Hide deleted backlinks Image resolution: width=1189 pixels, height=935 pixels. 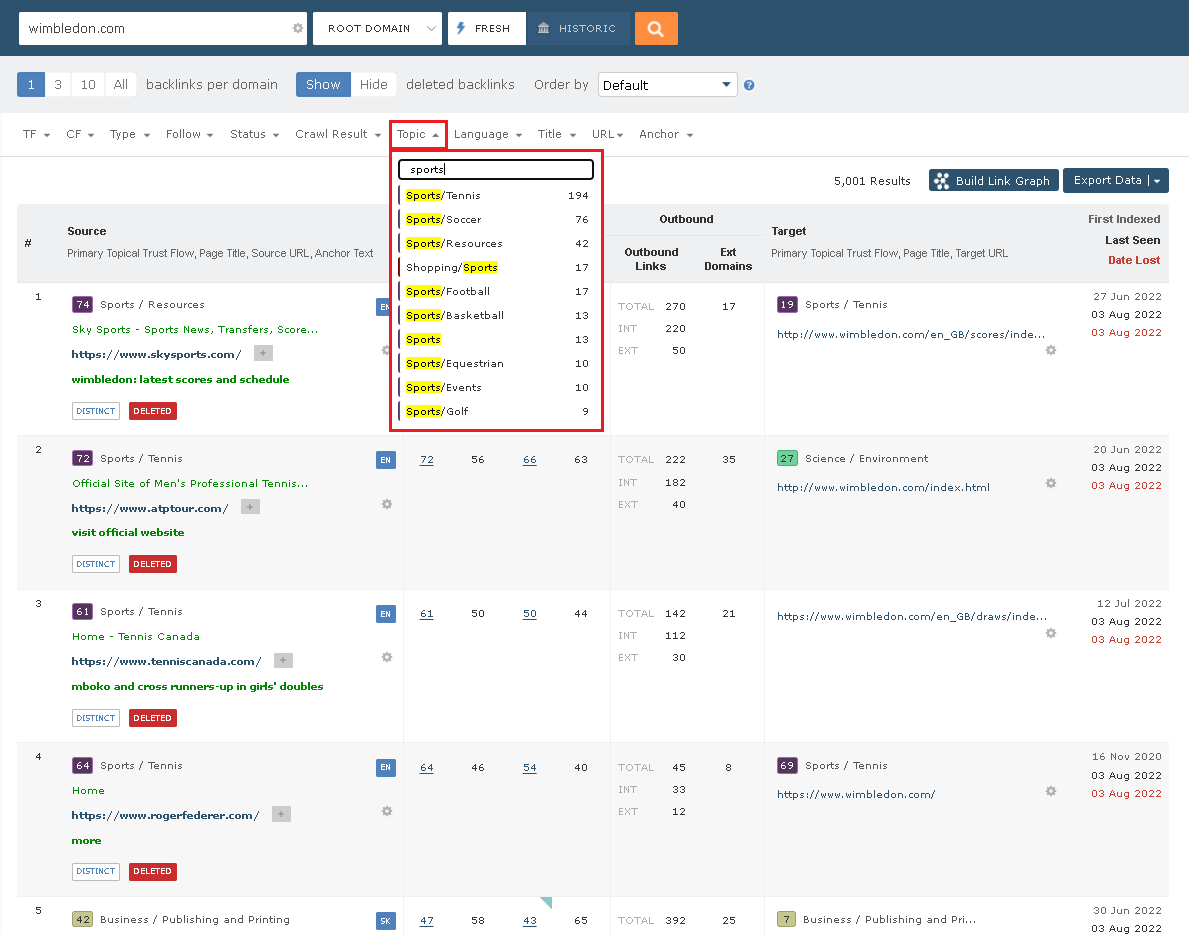coord(373,84)
